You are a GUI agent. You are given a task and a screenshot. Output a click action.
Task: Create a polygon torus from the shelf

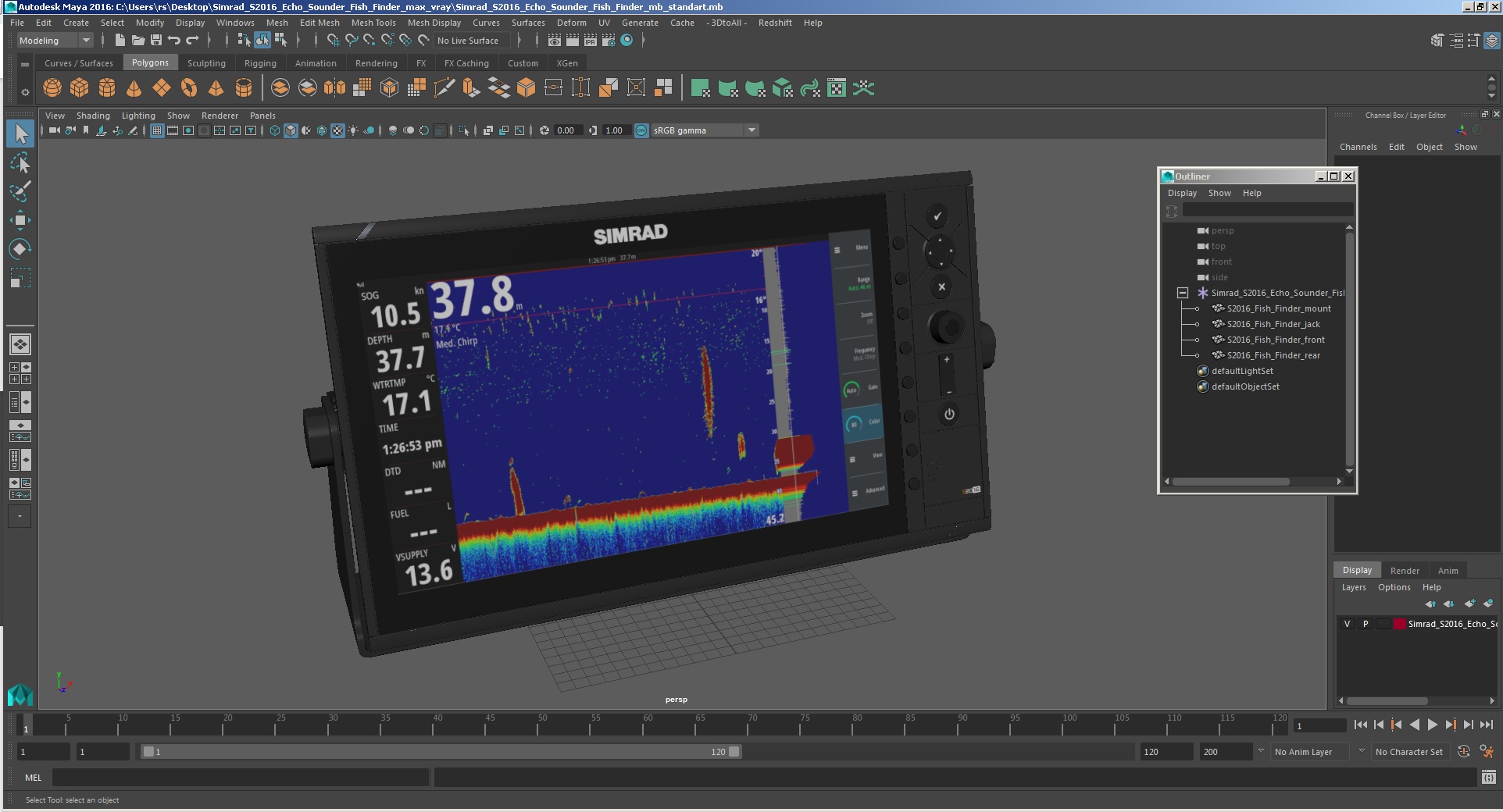[189, 88]
